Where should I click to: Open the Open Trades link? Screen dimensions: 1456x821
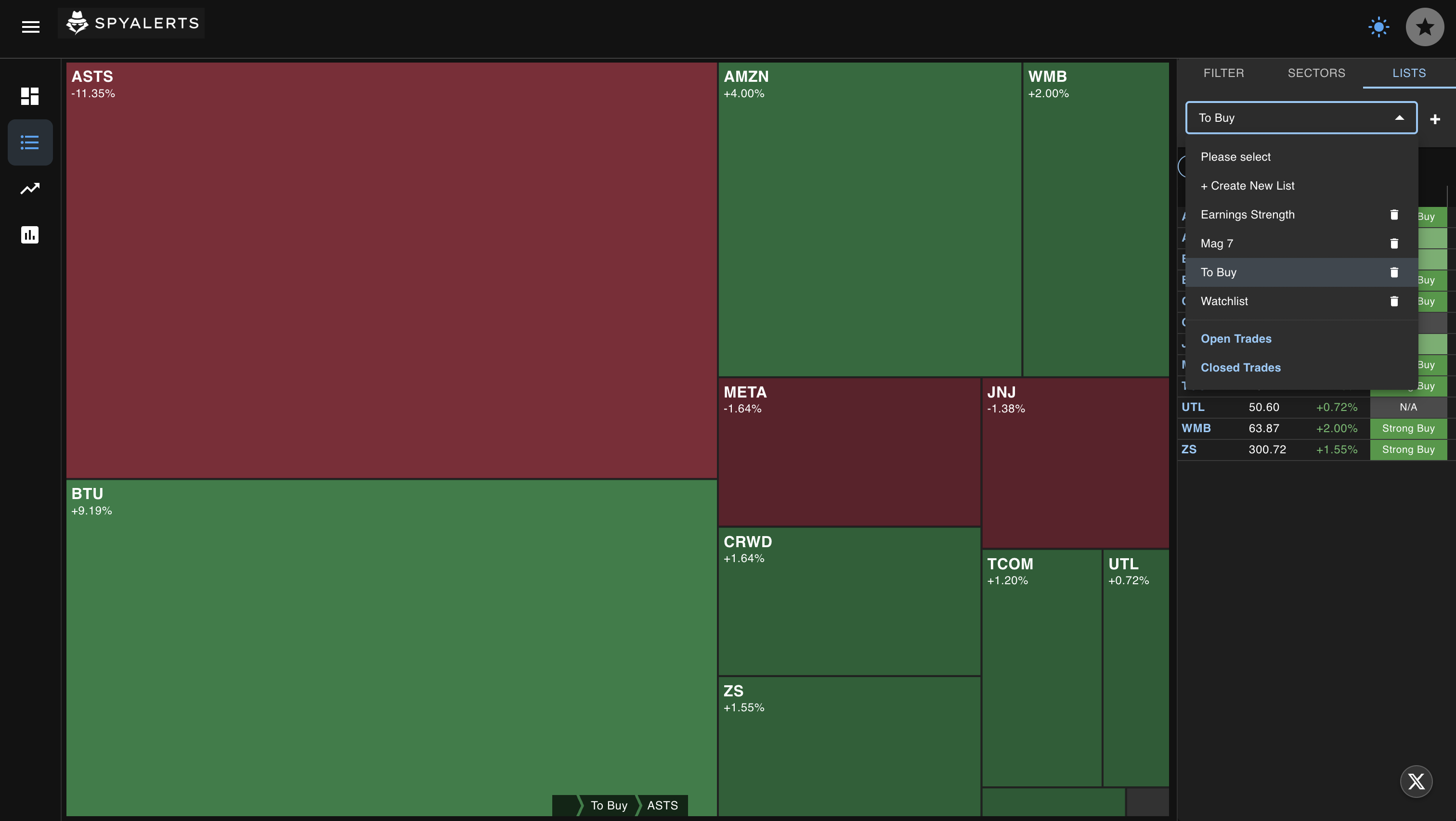(x=1236, y=338)
